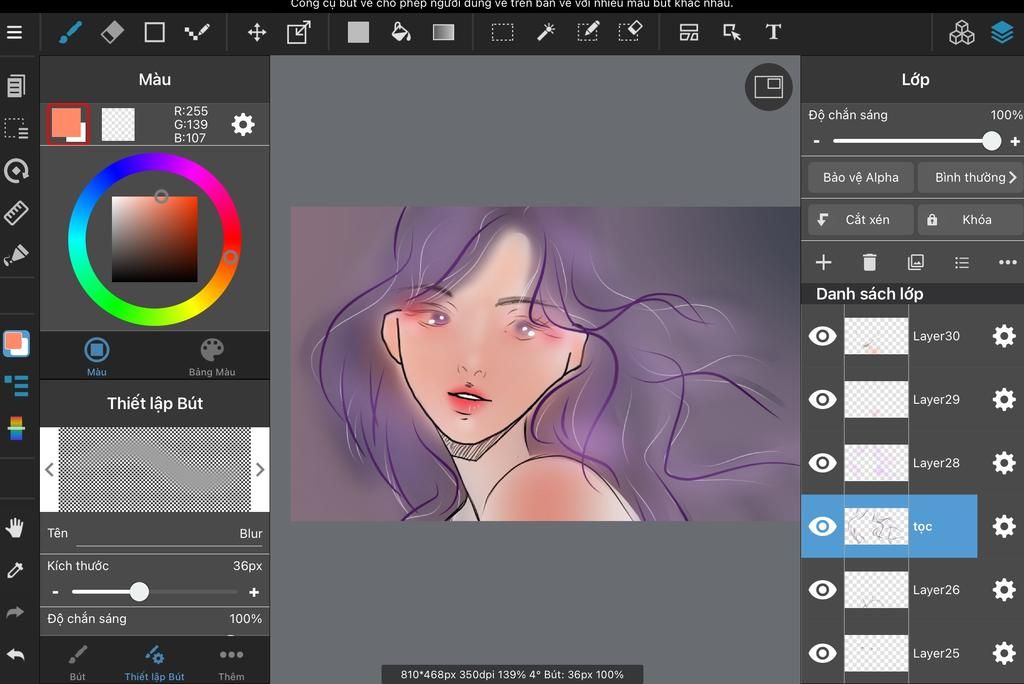Select the Gradient tool
This screenshot has width=1024, height=684.
pos(443,32)
